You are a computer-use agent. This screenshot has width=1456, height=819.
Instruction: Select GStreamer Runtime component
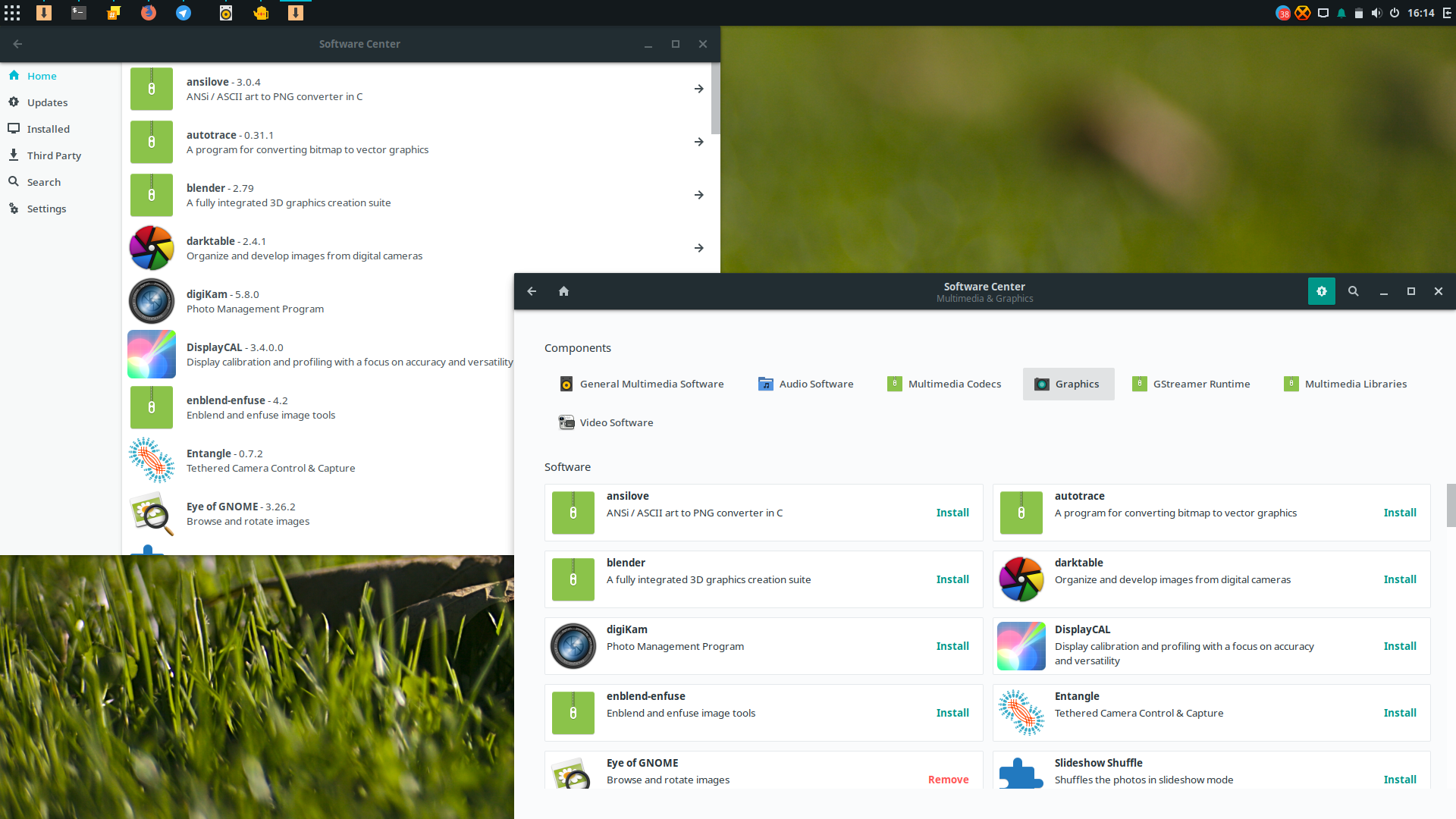(1191, 384)
